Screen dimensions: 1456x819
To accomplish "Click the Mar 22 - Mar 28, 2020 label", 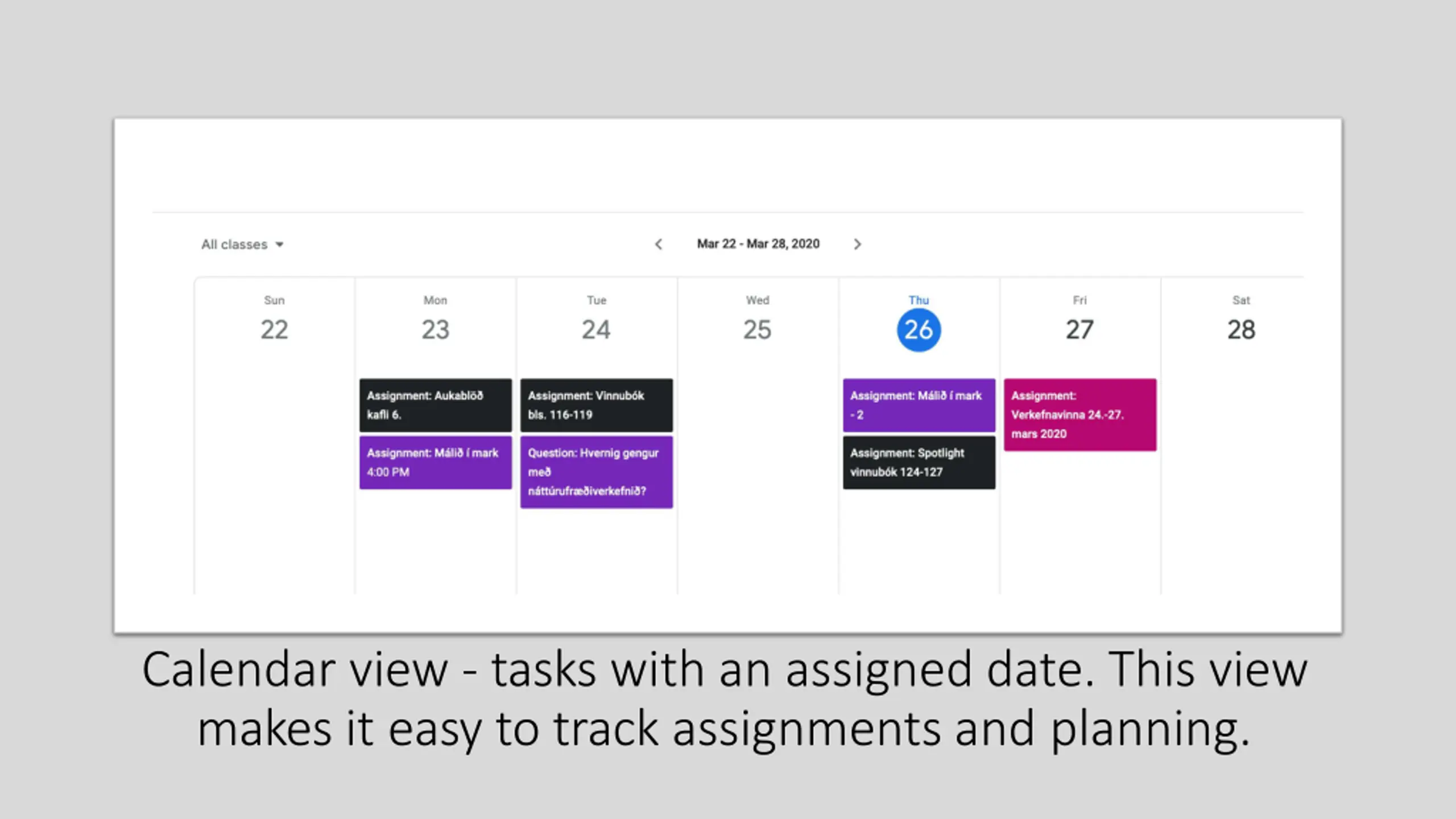I will [x=758, y=244].
